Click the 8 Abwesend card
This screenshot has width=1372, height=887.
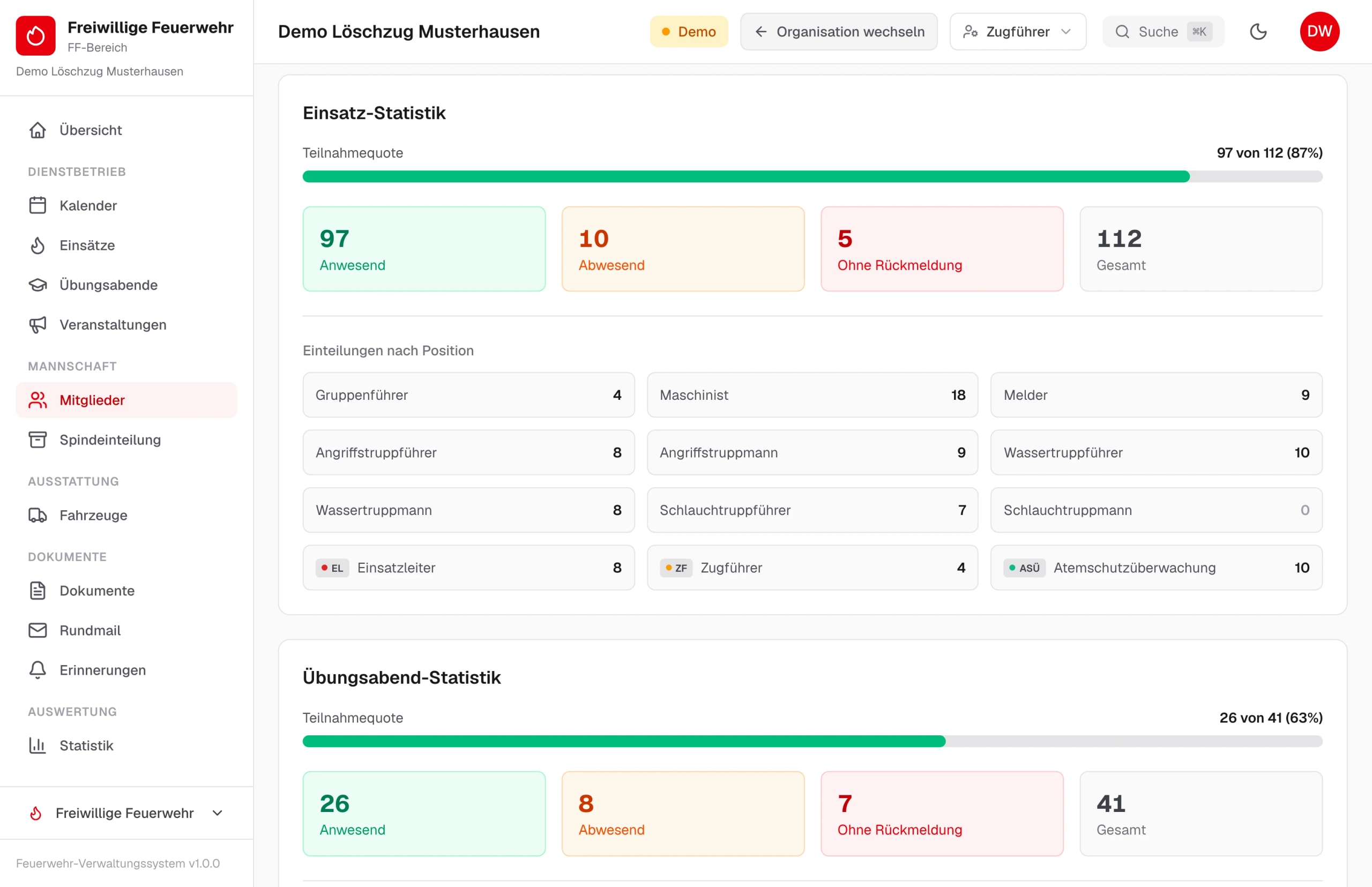683,815
